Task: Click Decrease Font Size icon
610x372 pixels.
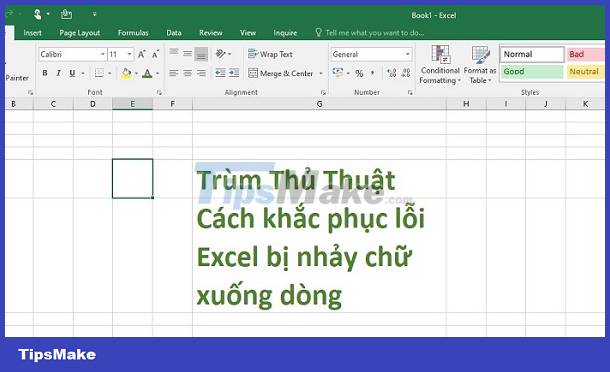Action: 155,54
